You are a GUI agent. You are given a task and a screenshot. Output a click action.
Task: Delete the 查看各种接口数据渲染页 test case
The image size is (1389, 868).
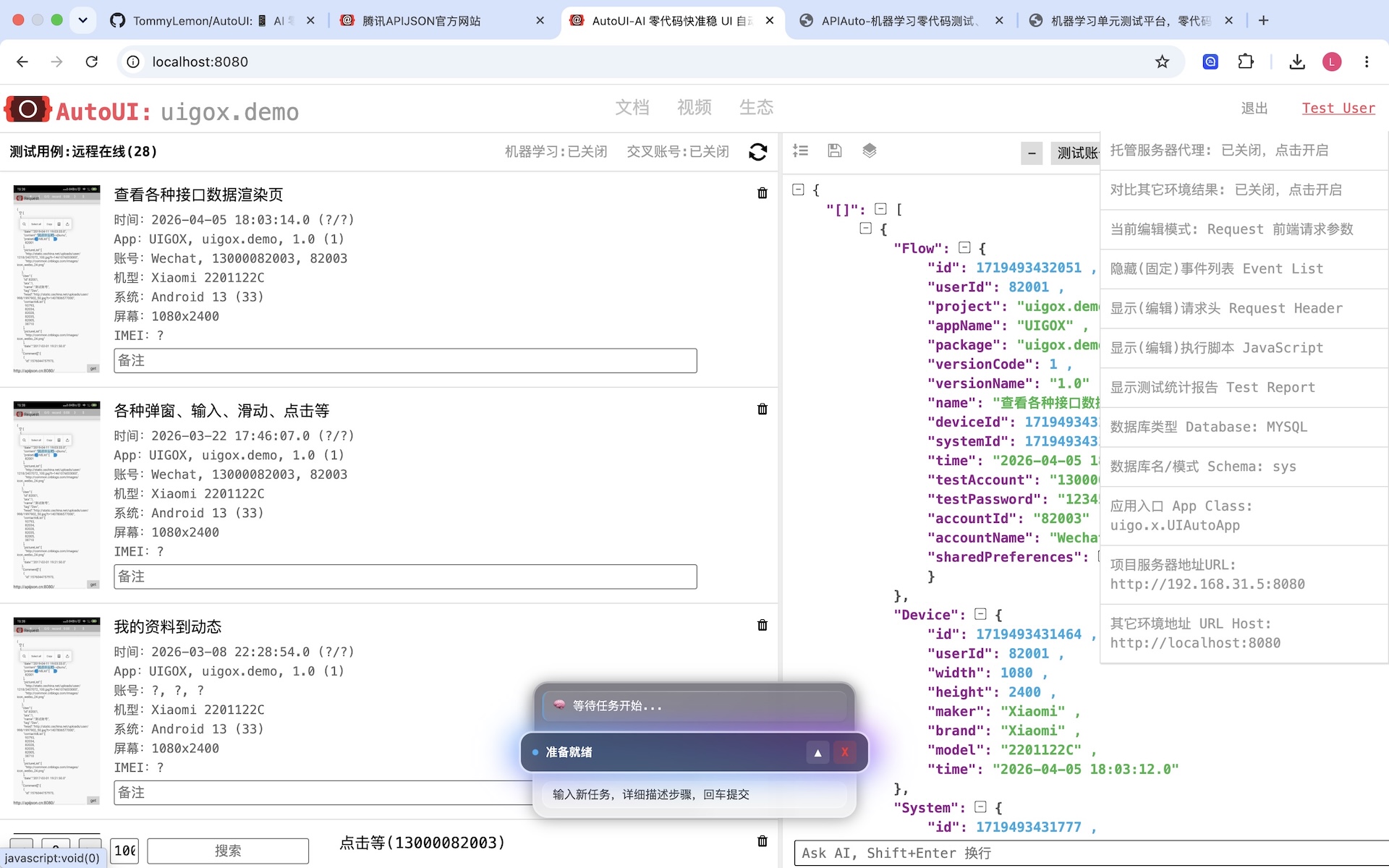click(x=762, y=193)
